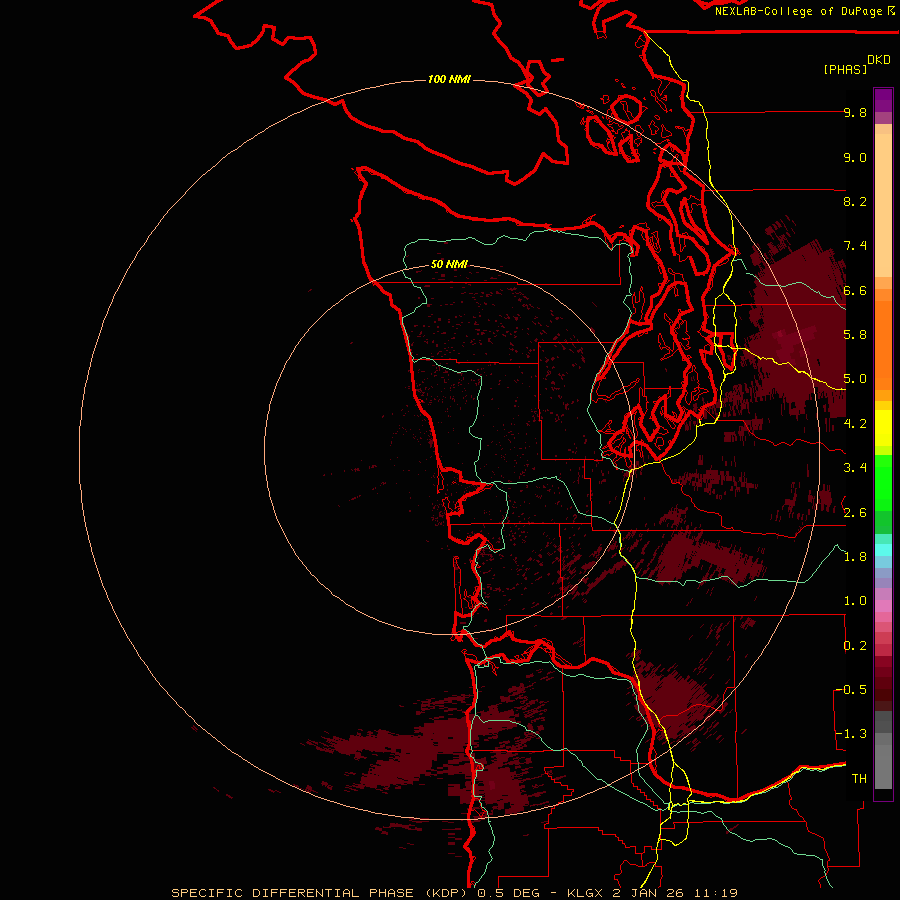Screen dimensions: 900x900
Task: Select the -0.5 scale value
Action: tap(851, 690)
